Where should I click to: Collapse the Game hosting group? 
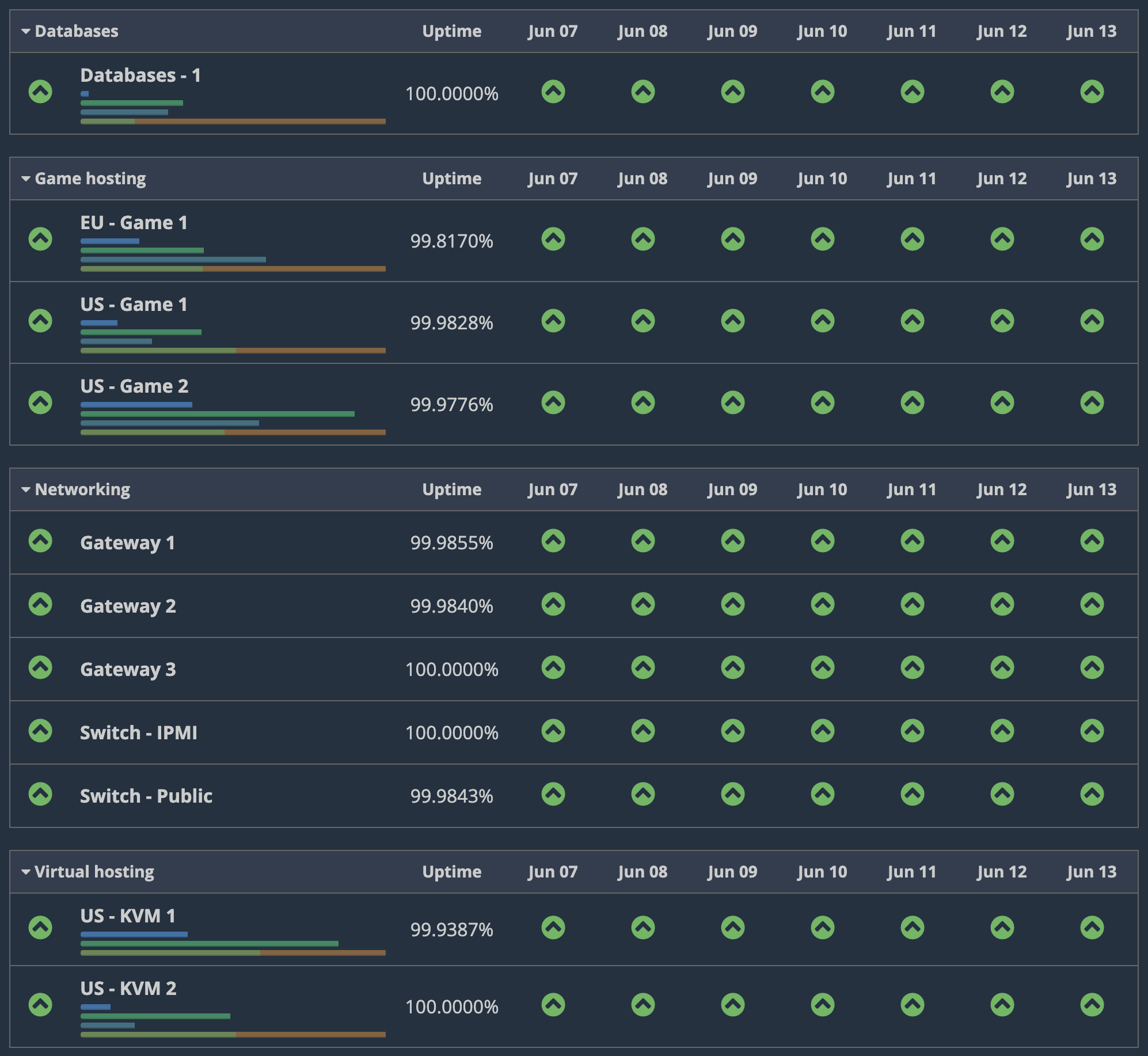click(x=26, y=178)
